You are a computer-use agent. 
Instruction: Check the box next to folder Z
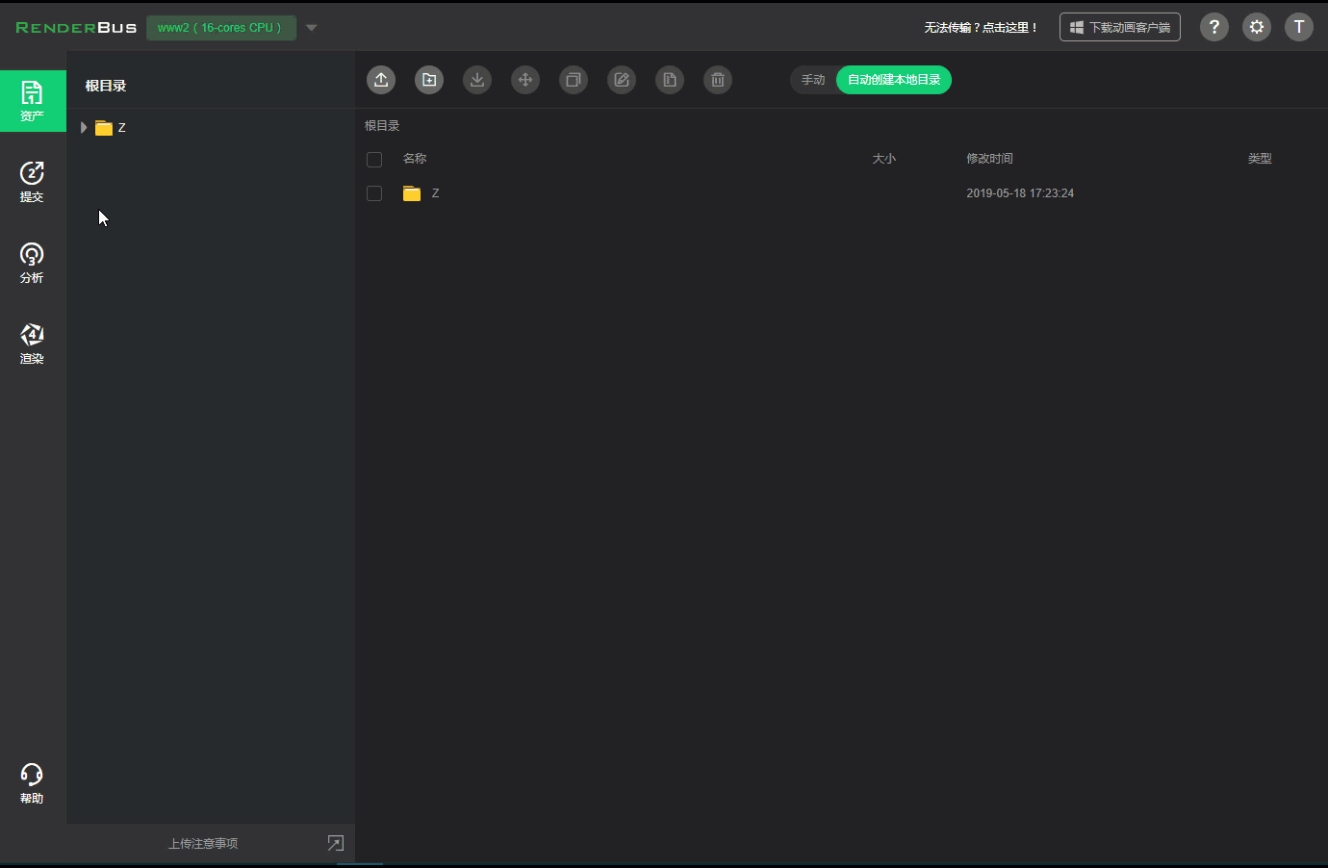click(x=374, y=193)
